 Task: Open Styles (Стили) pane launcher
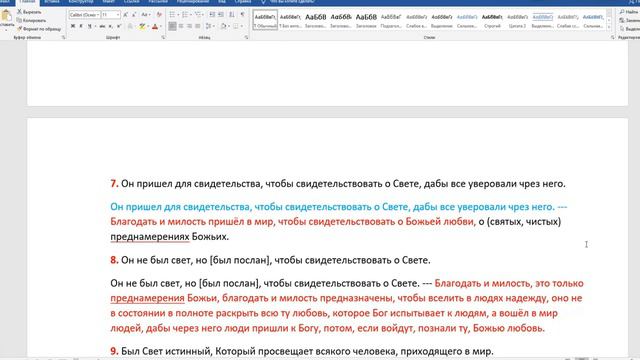[613, 38]
